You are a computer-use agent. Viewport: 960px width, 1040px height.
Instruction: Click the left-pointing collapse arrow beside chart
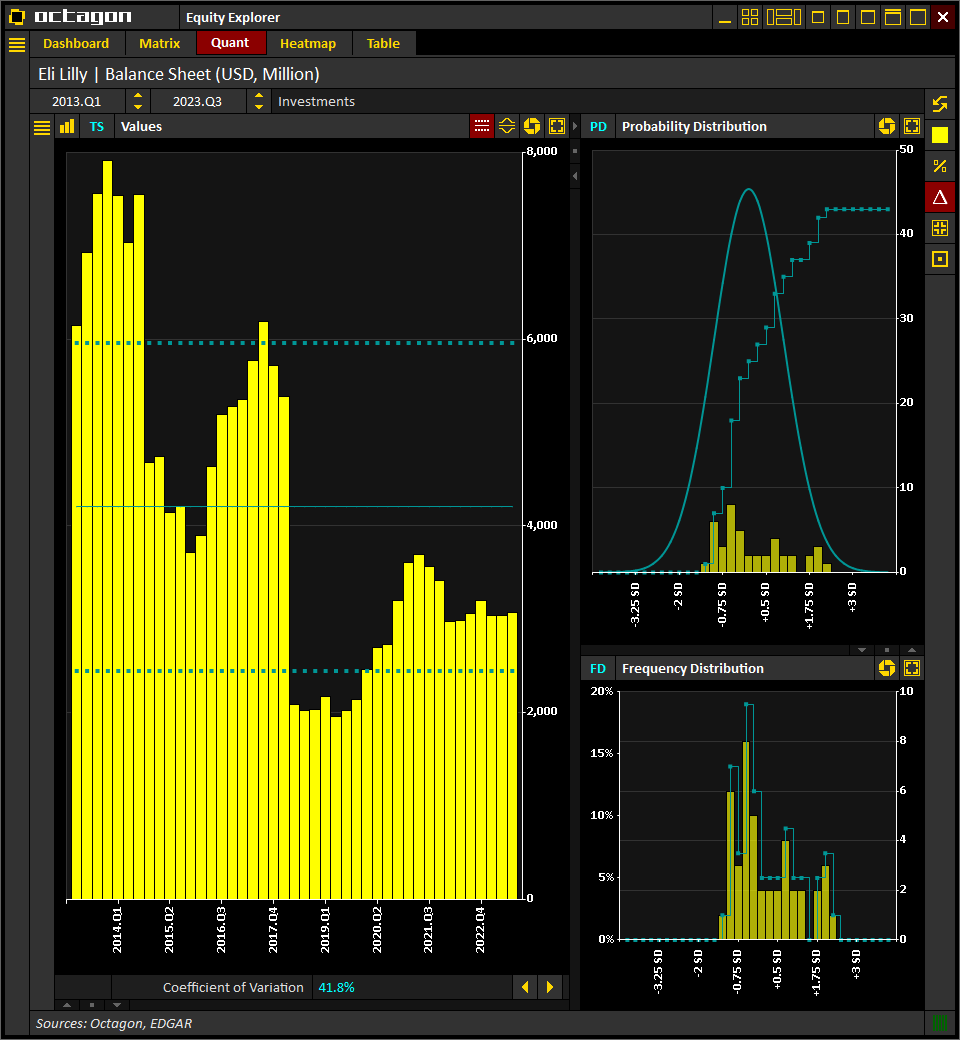tap(575, 176)
